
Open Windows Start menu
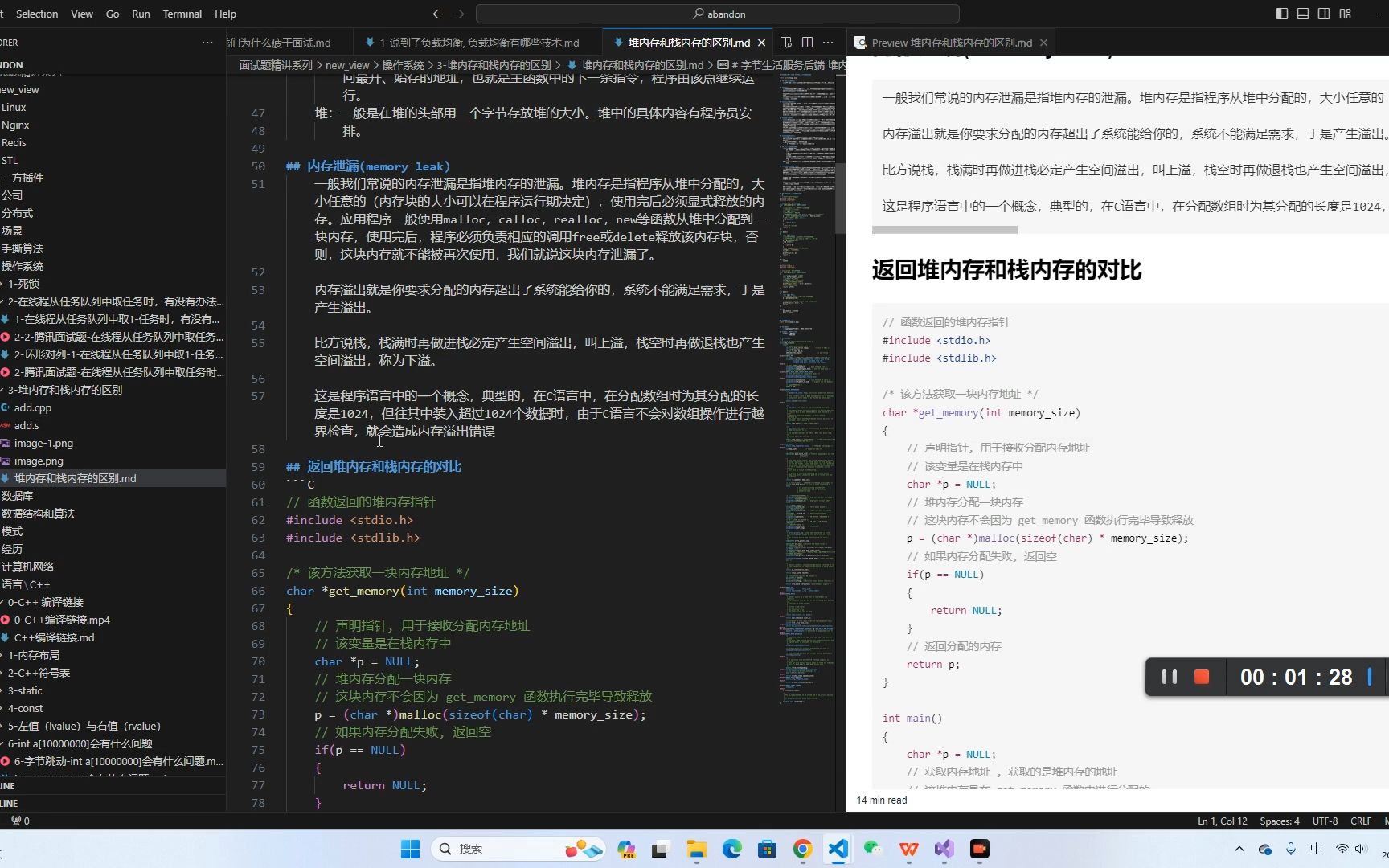410,849
